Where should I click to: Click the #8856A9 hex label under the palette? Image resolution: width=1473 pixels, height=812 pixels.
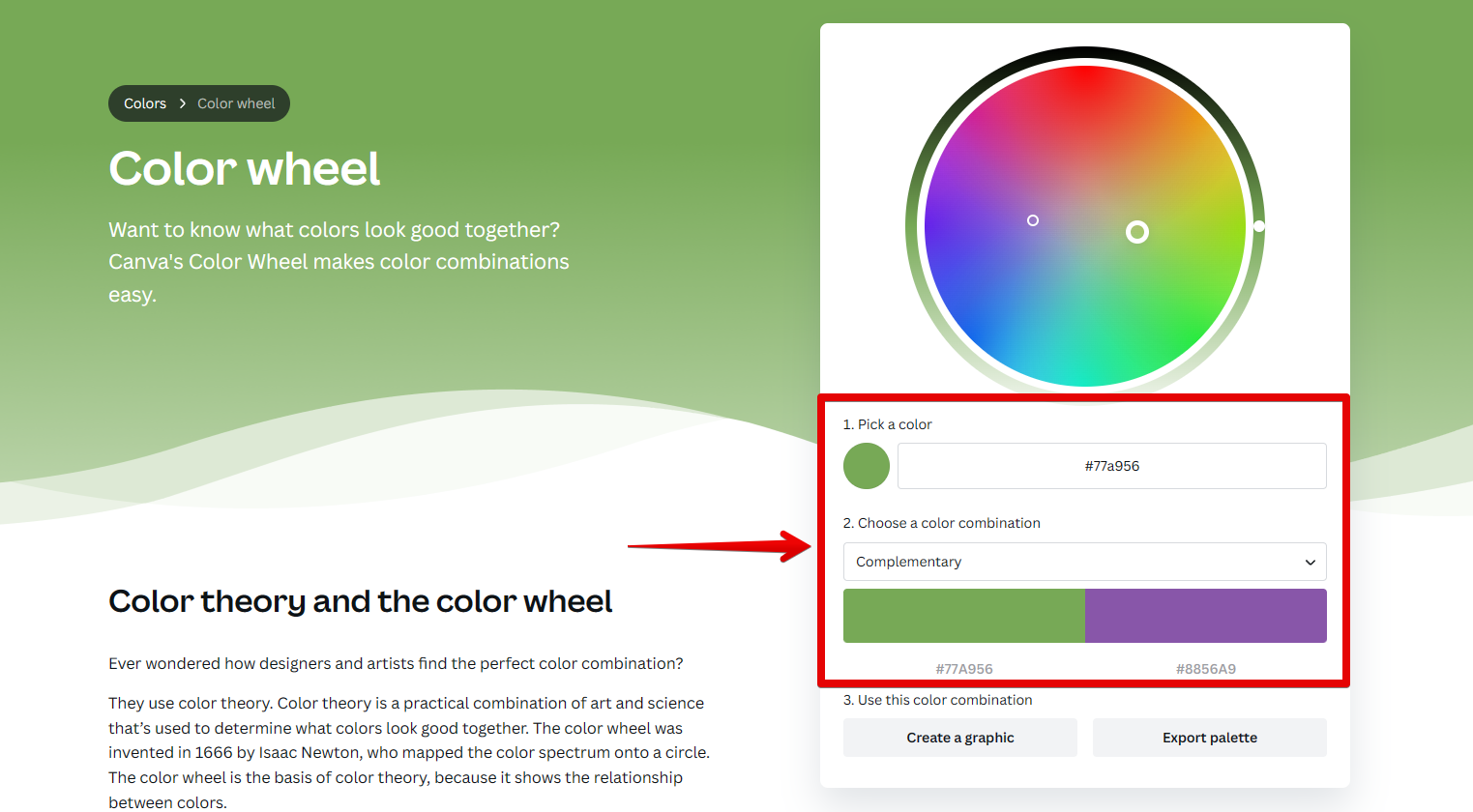pyautogui.click(x=1205, y=669)
